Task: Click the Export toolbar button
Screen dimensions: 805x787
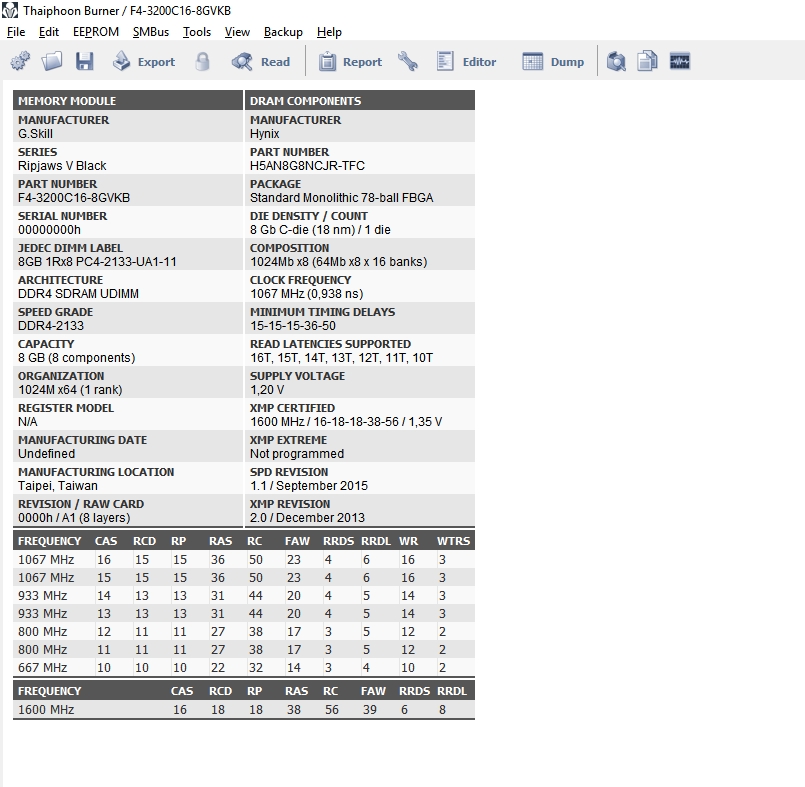Action: [x=144, y=62]
